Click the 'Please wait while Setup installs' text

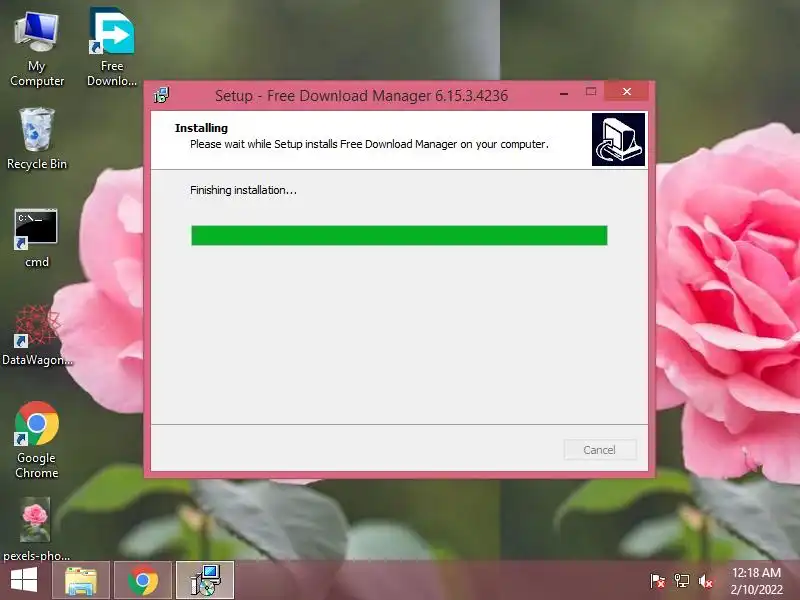[369, 144]
